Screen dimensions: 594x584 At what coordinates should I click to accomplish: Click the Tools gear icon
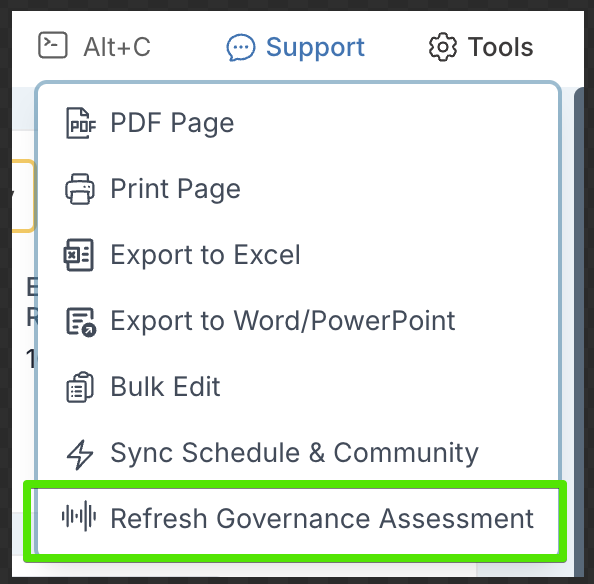coord(443,47)
